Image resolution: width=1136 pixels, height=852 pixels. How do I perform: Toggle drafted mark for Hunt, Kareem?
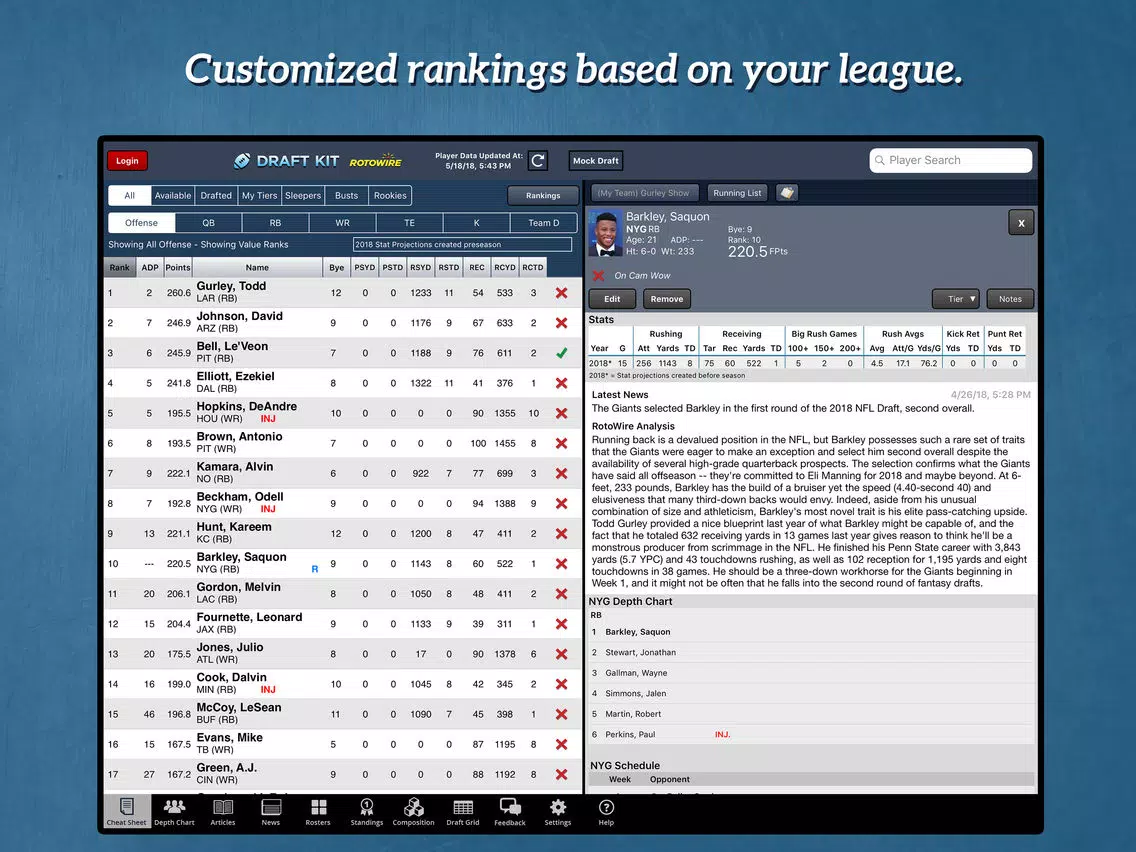561,533
